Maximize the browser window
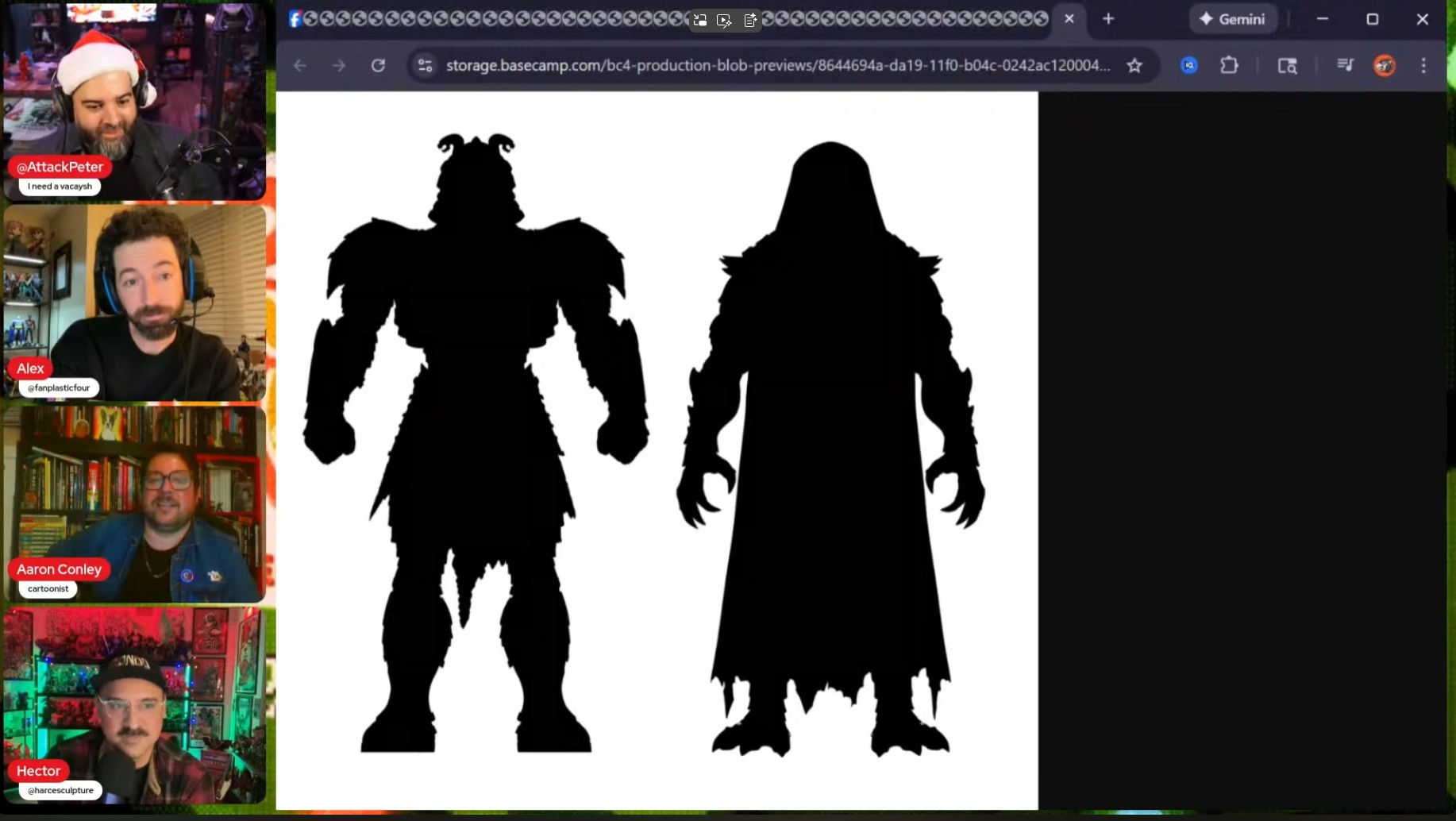 tap(1372, 19)
